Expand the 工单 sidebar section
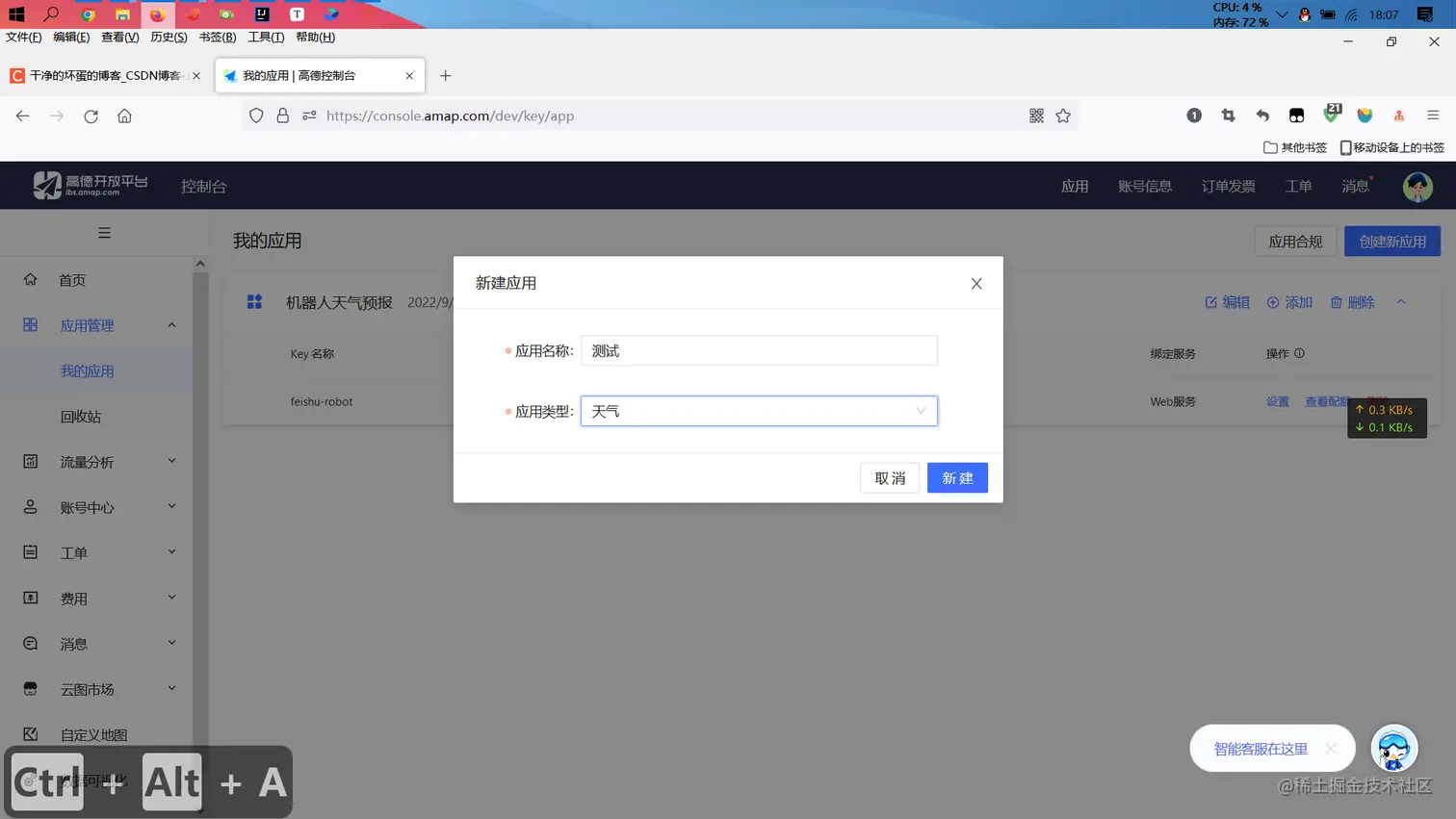1456x819 pixels. point(172,551)
